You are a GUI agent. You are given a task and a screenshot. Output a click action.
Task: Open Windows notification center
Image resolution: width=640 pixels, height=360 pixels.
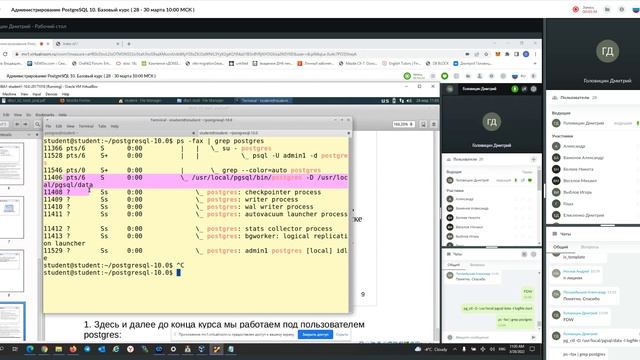532,349
